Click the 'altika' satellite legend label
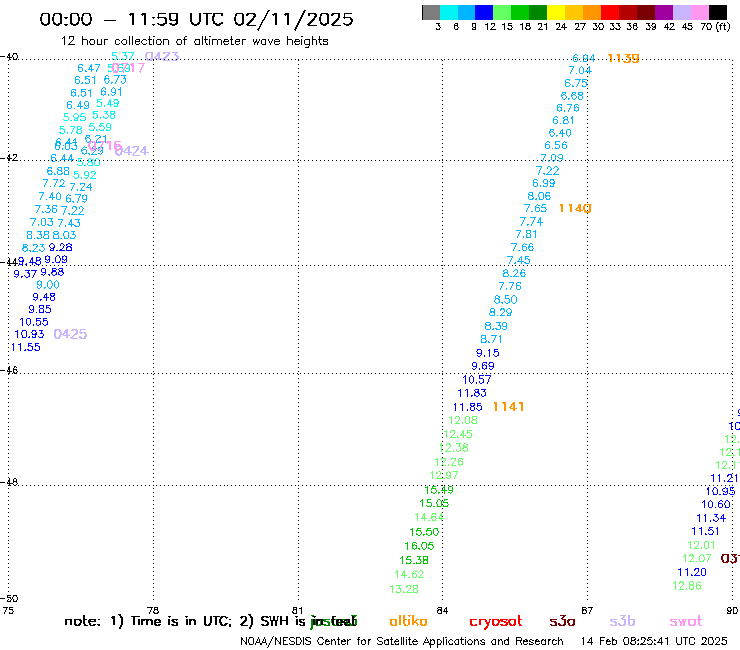The width and height of the screenshot is (740, 650). [x=408, y=621]
